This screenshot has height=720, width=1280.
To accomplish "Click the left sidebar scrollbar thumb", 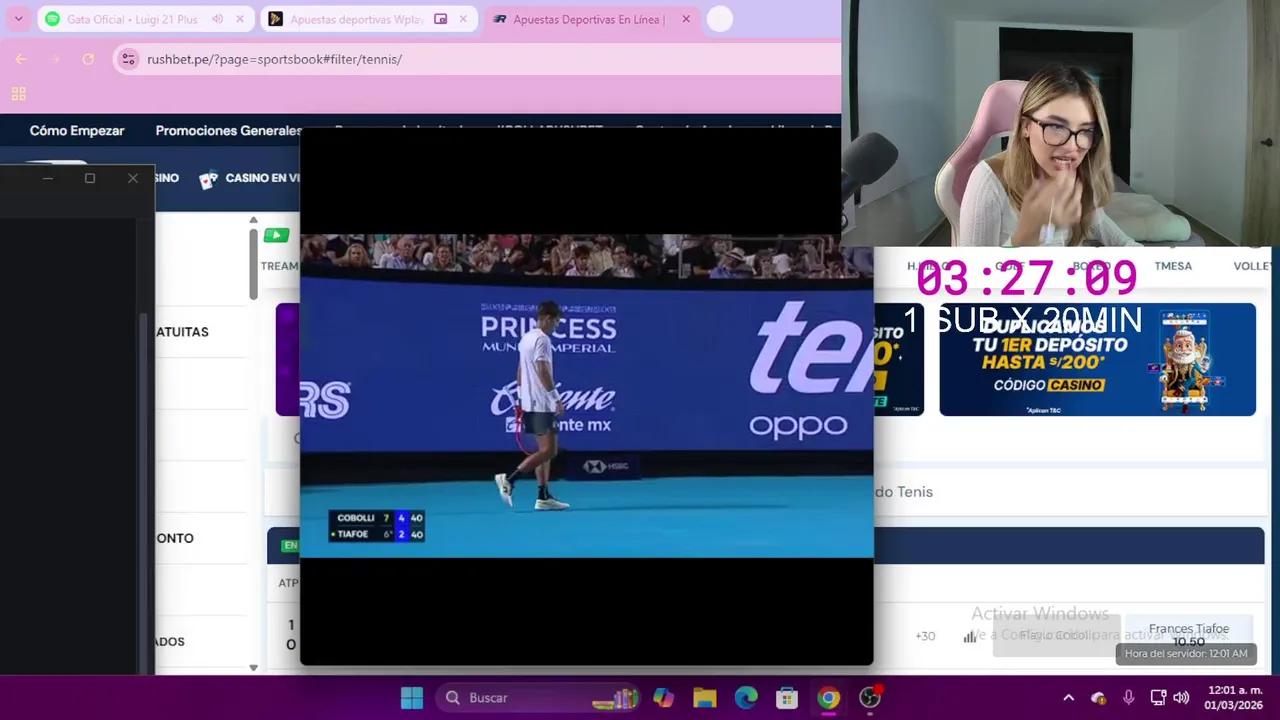I will tap(253, 263).
